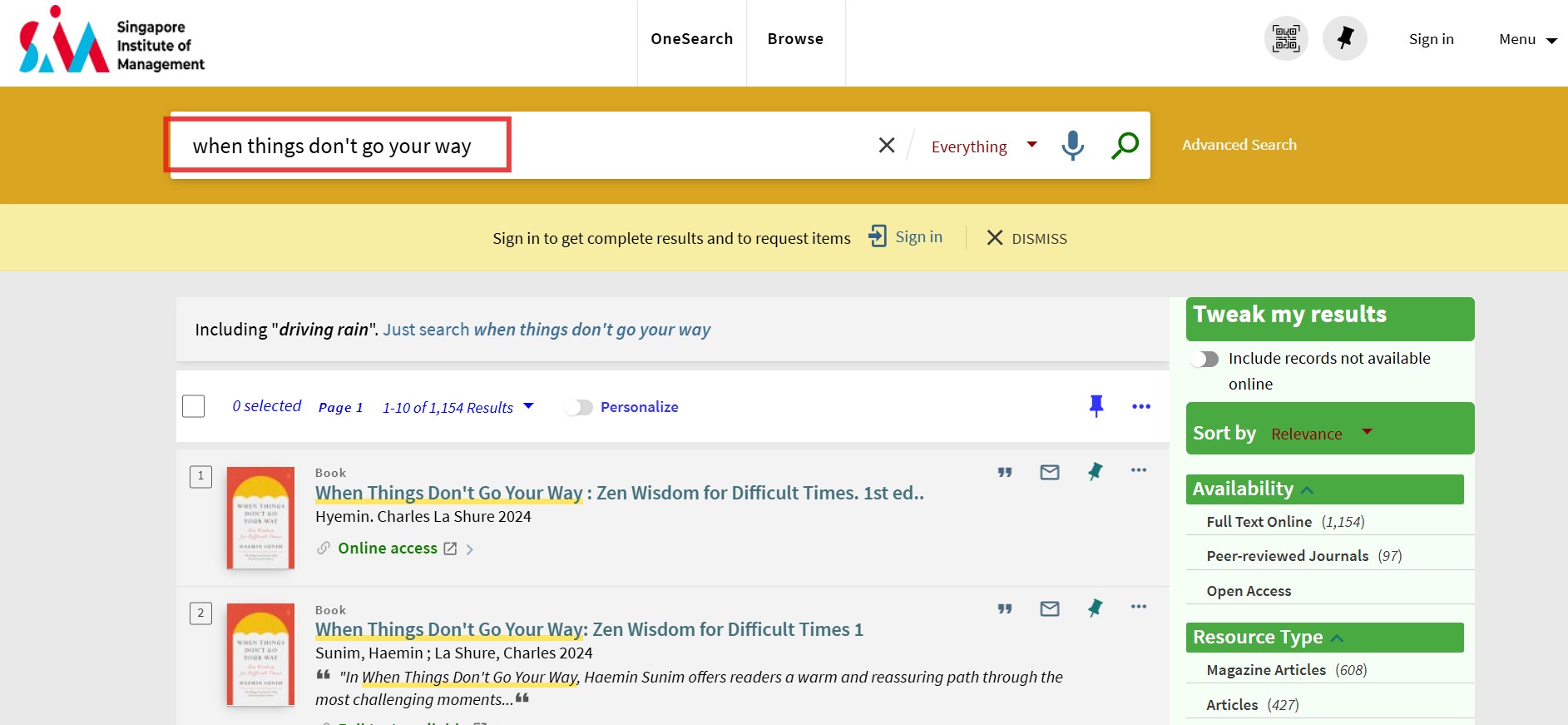Screen dimensions: 1568x725
Task: Click Sign in link in yellow banner
Action: [x=918, y=236]
